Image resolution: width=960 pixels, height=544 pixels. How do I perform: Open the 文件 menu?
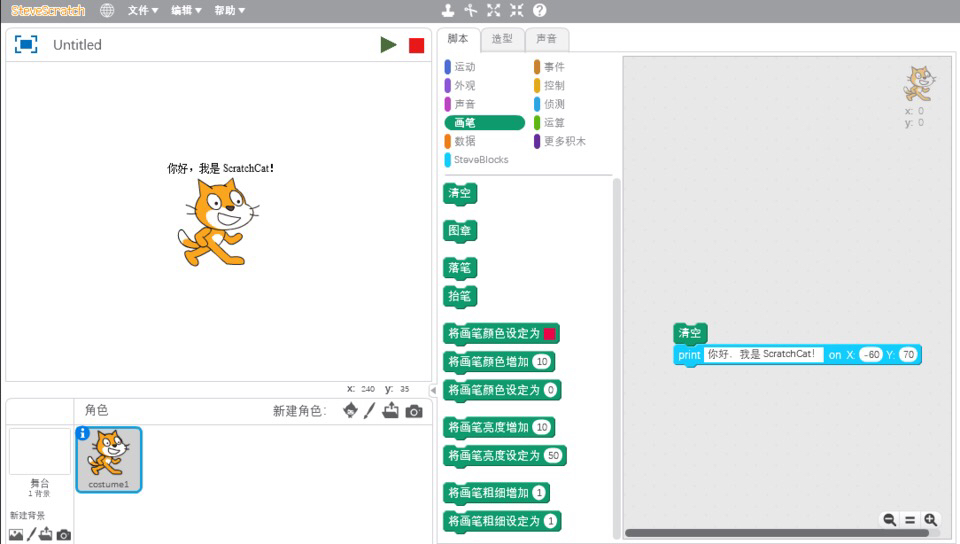(x=143, y=10)
